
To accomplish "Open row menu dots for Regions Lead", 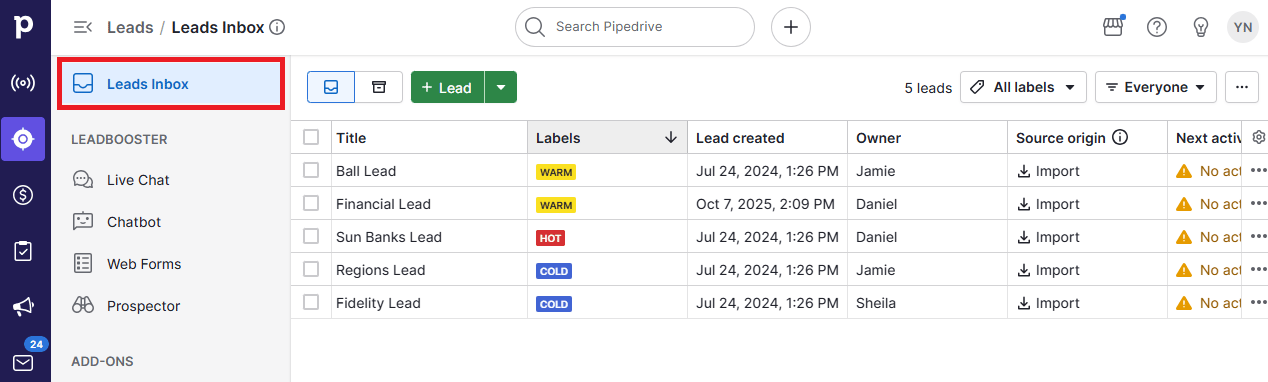I will pos(1259,270).
